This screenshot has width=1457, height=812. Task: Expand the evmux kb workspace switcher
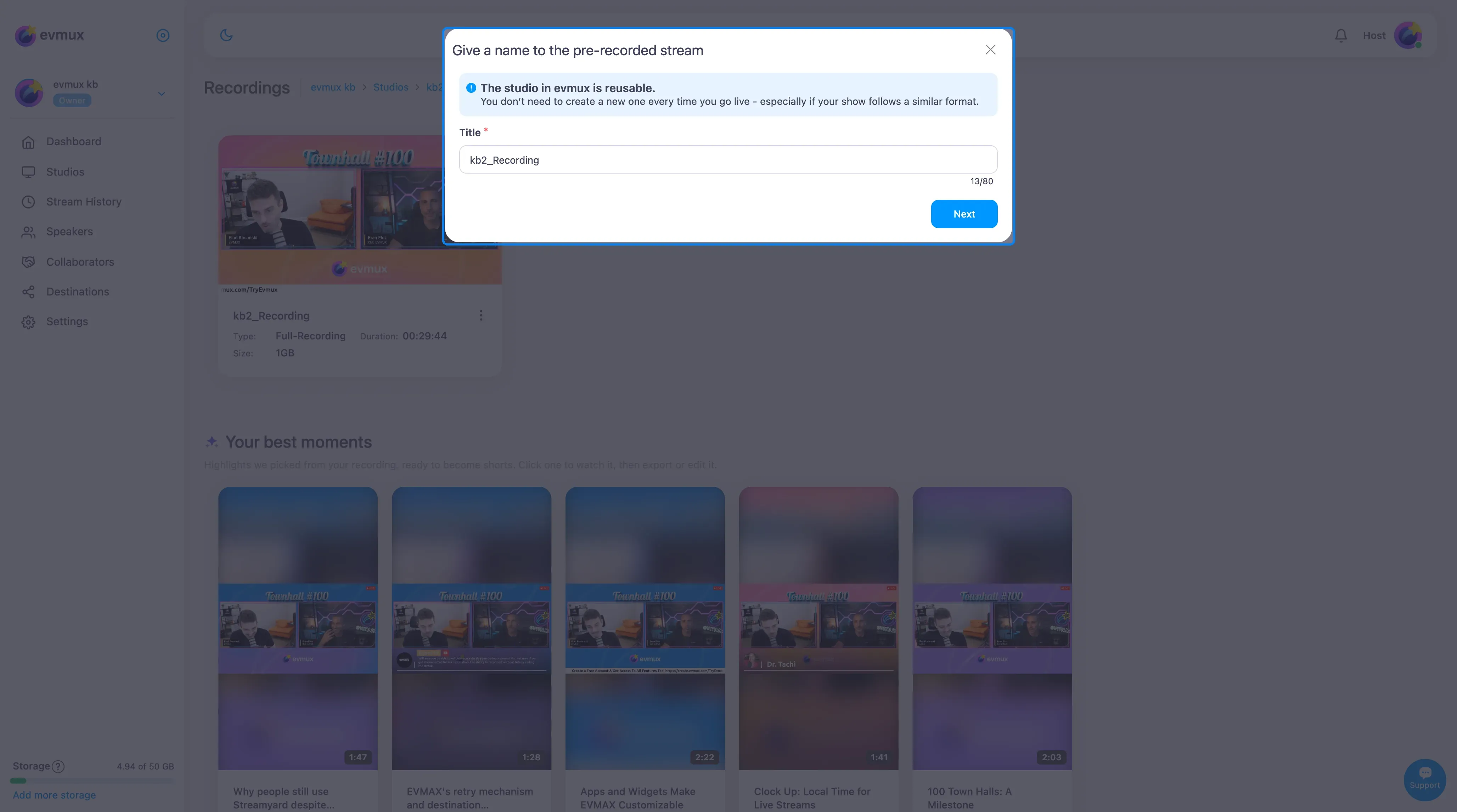click(x=161, y=93)
